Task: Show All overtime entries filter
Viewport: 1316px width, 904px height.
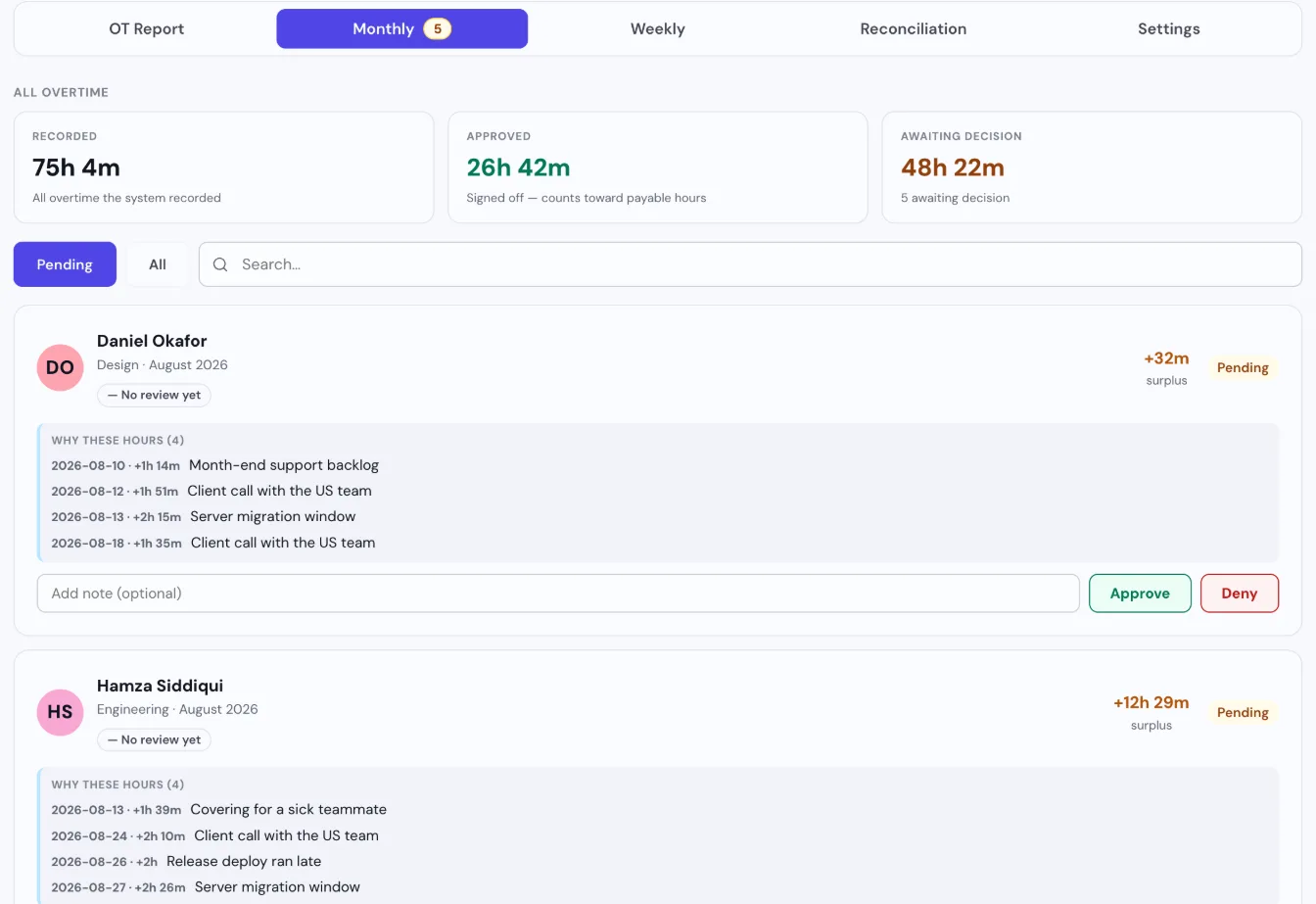Action: click(x=158, y=264)
